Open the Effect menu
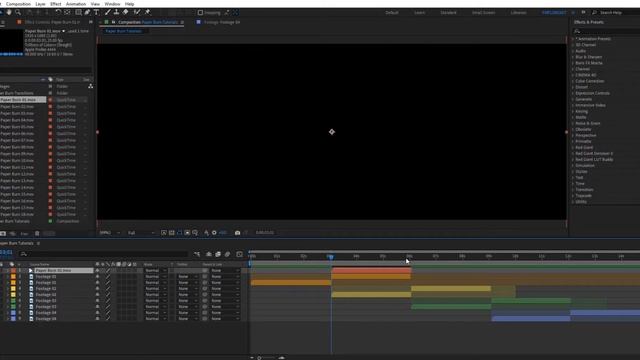 [x=56, y=4]
